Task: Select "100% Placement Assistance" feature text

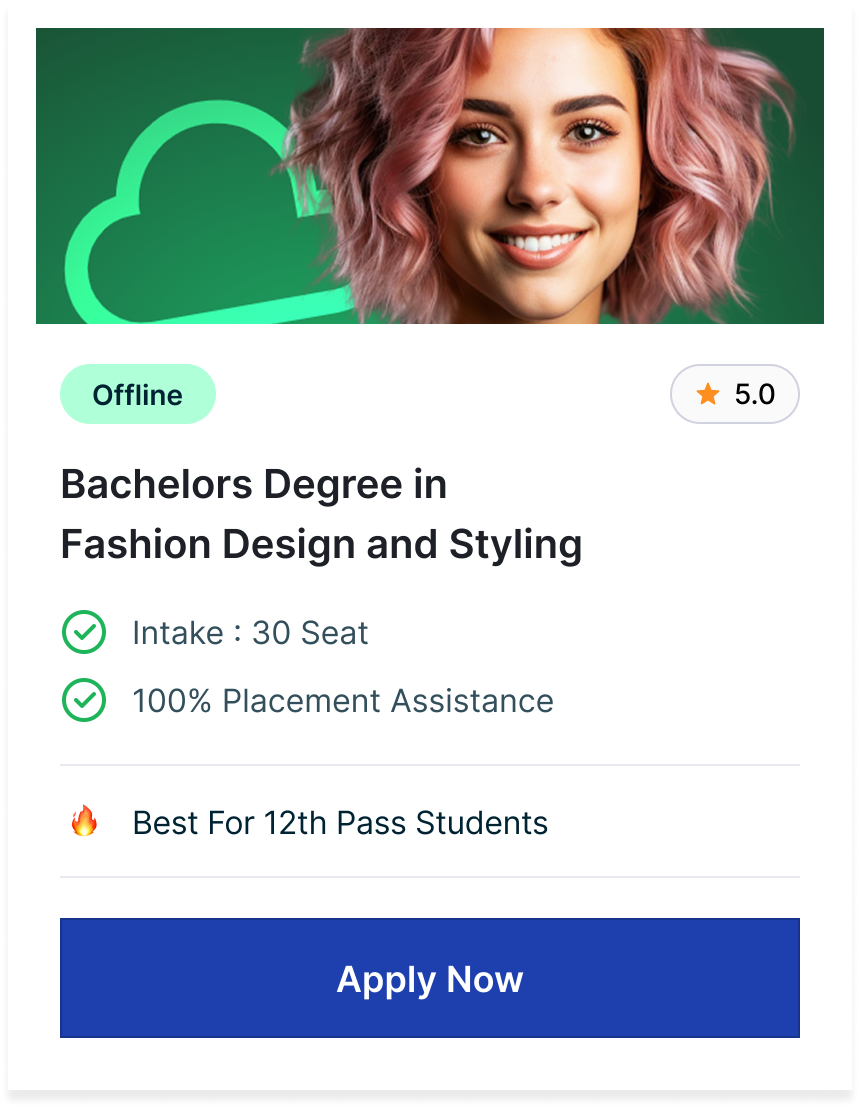Action: 342,701
